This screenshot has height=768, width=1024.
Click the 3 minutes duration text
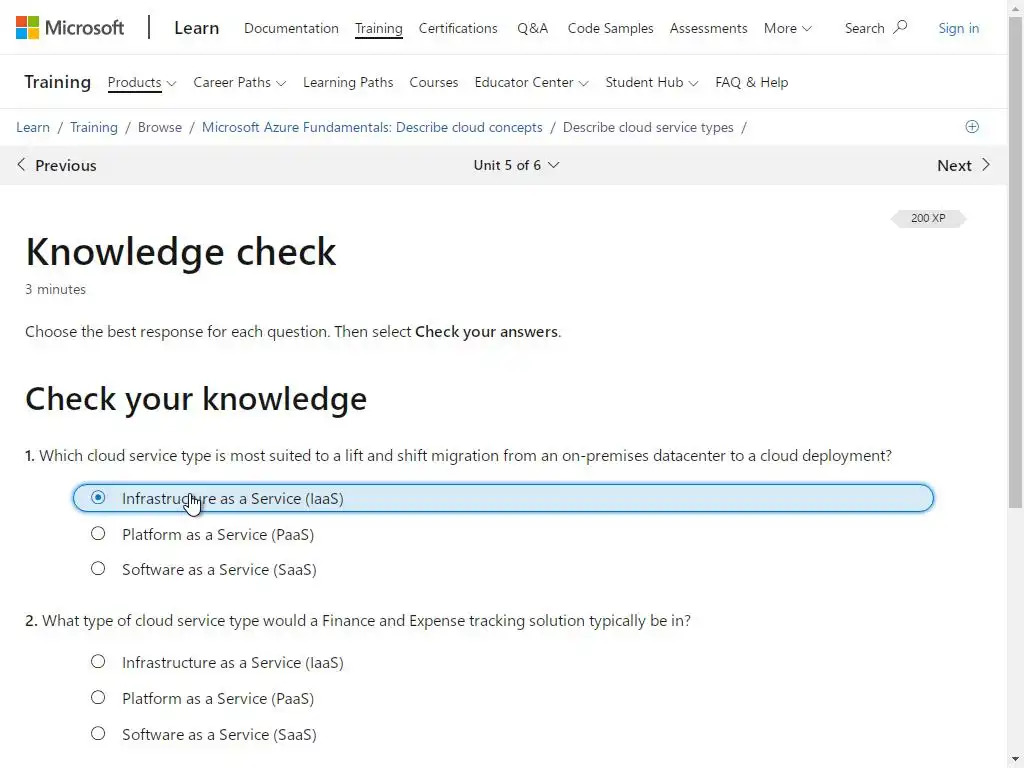tap(56, 289)
